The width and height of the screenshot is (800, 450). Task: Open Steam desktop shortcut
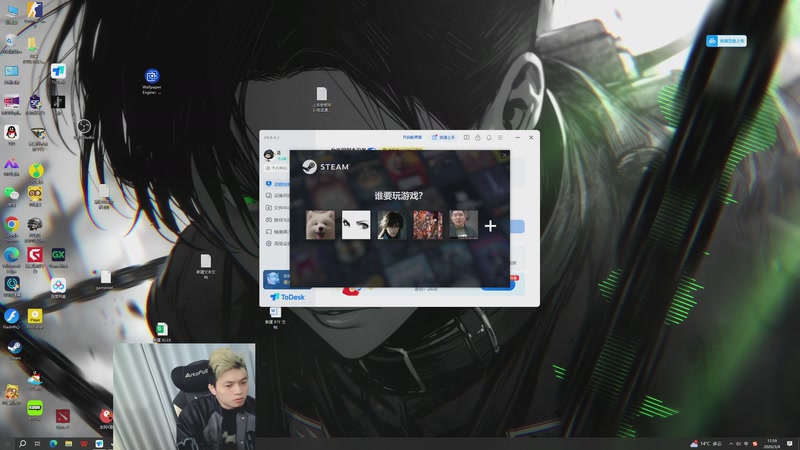14,347
